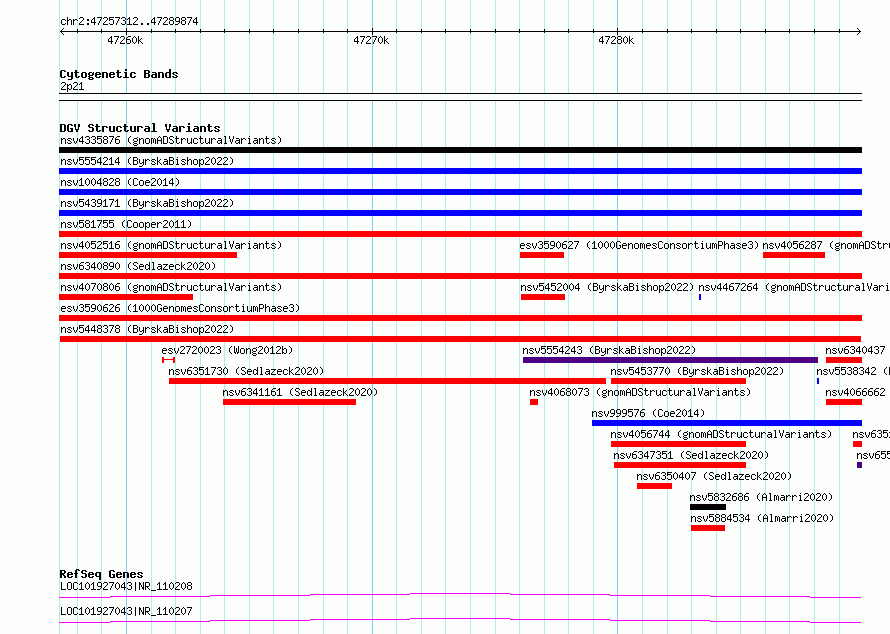Open nsv581755 Cooper2011 variant label
The width and height of the screenshot is (890, 634).
pos(126,224)
